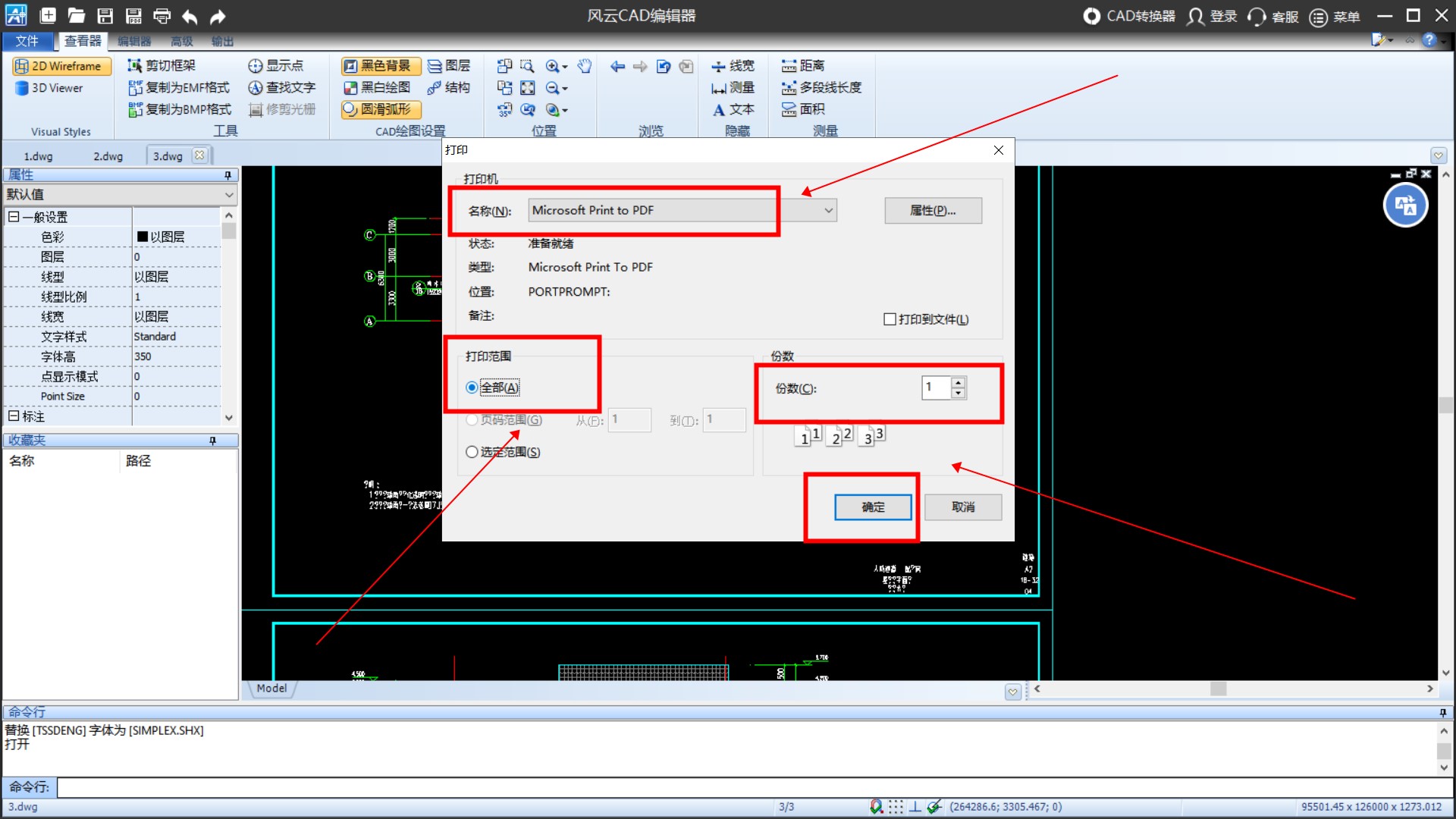Open the layers (图层) icon
The height and width of the screenshot is (819, 1456).
tap(449, 67)
